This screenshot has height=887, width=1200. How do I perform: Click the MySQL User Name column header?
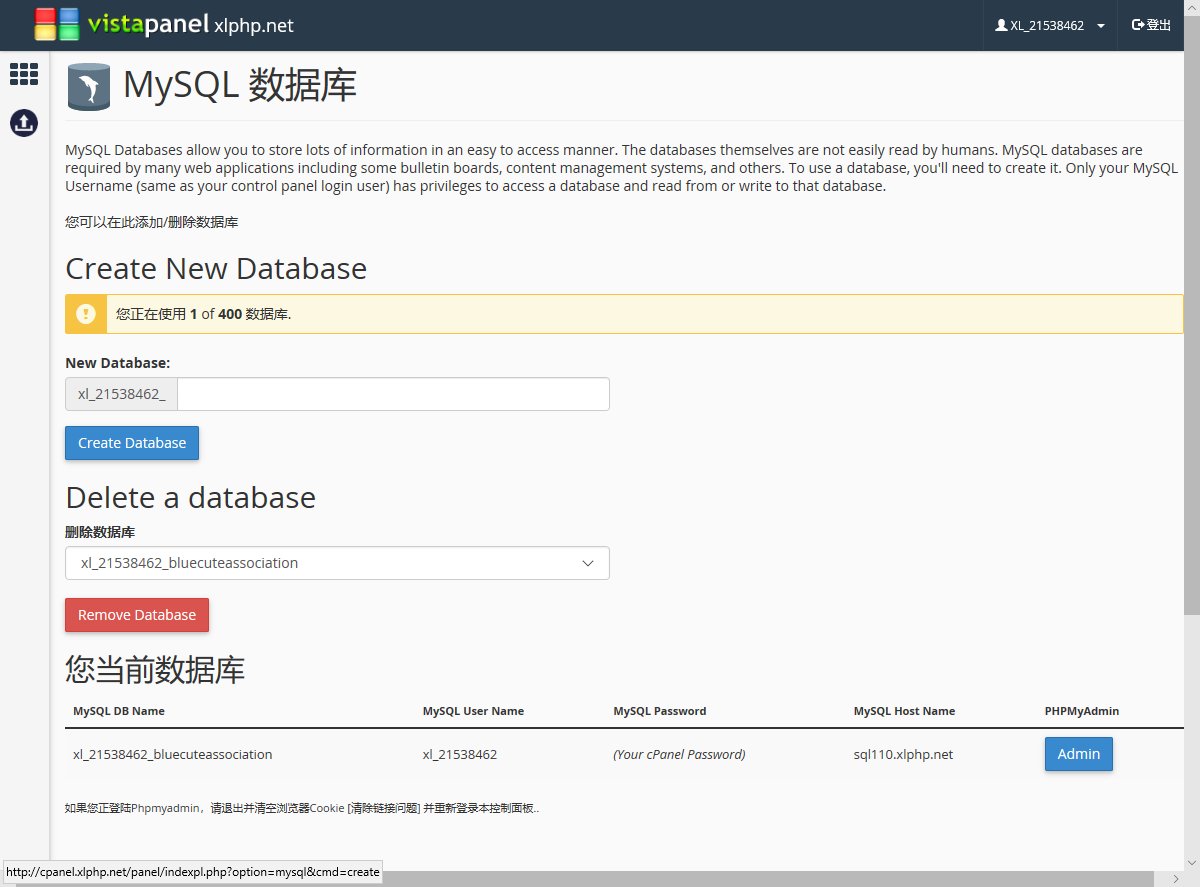click(x=473, y=711)
